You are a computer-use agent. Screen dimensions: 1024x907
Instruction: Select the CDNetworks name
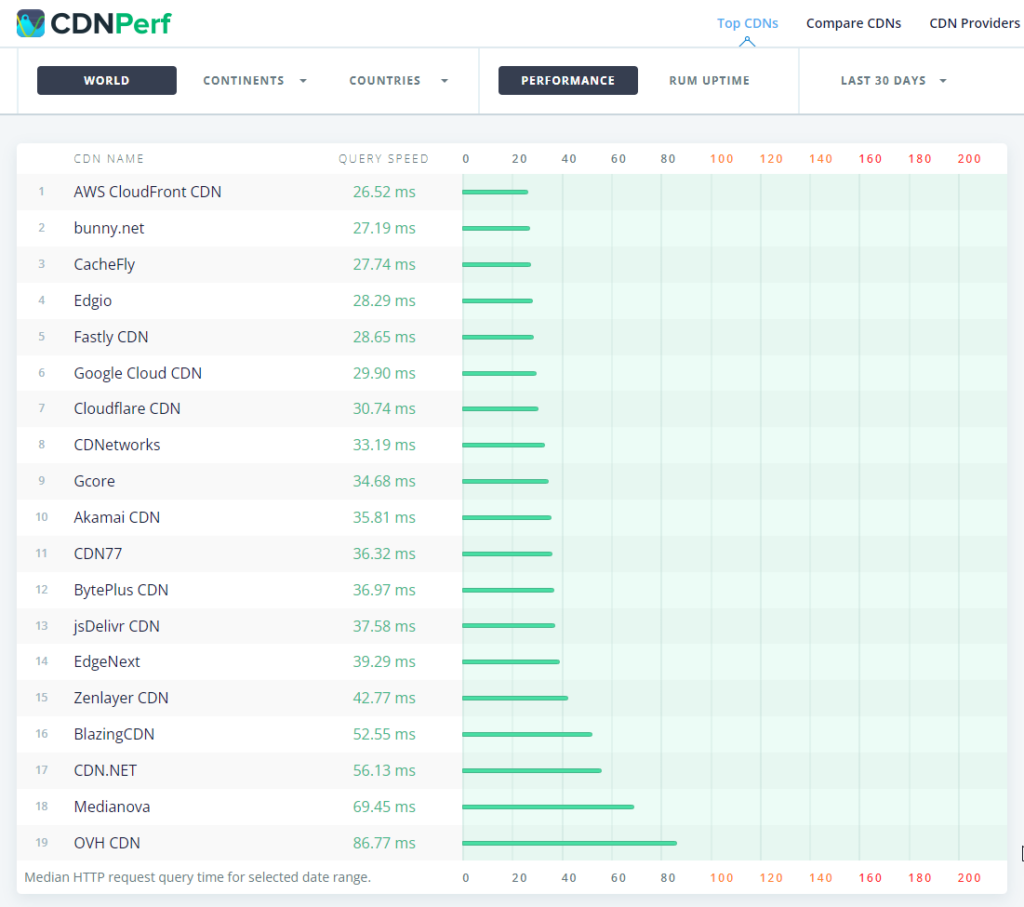pyautogui.click(x=116, y=445)
